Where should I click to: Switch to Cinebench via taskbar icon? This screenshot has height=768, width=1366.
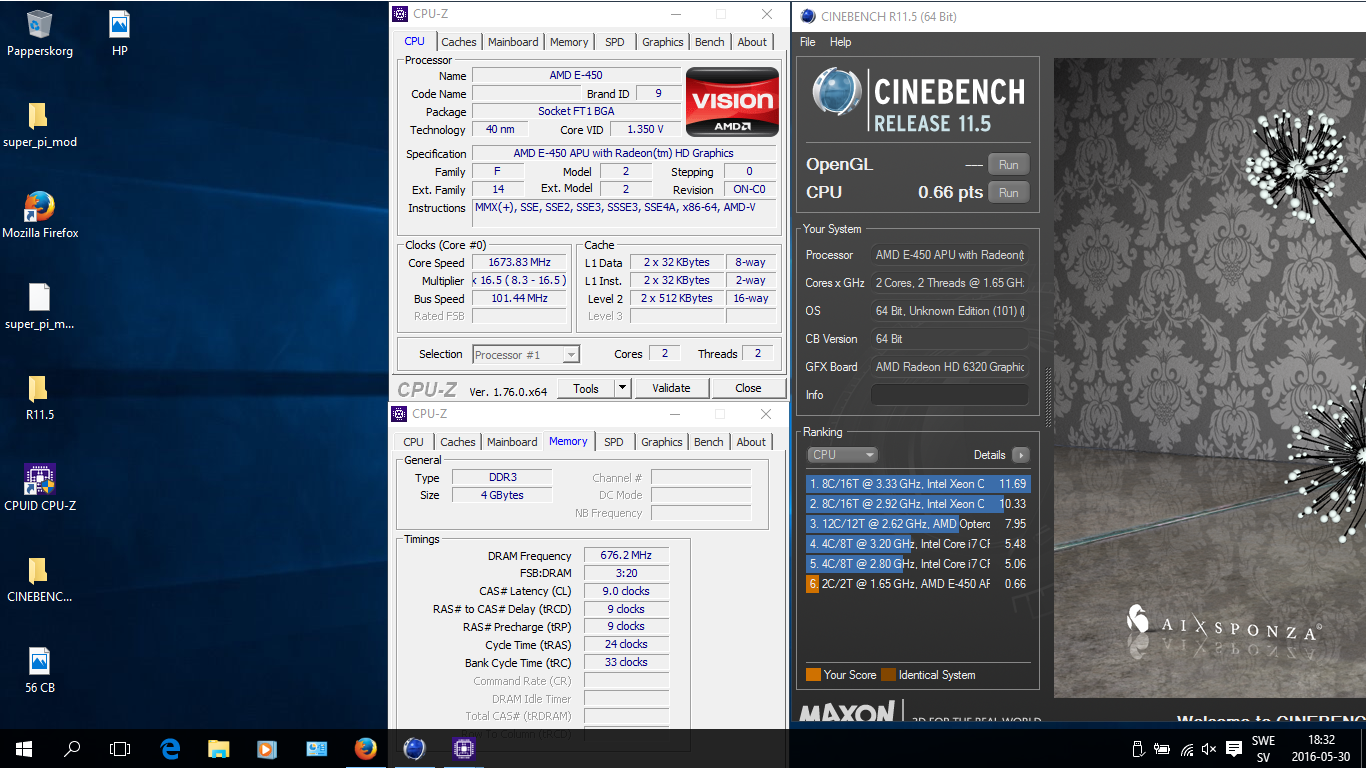[414, 748]
